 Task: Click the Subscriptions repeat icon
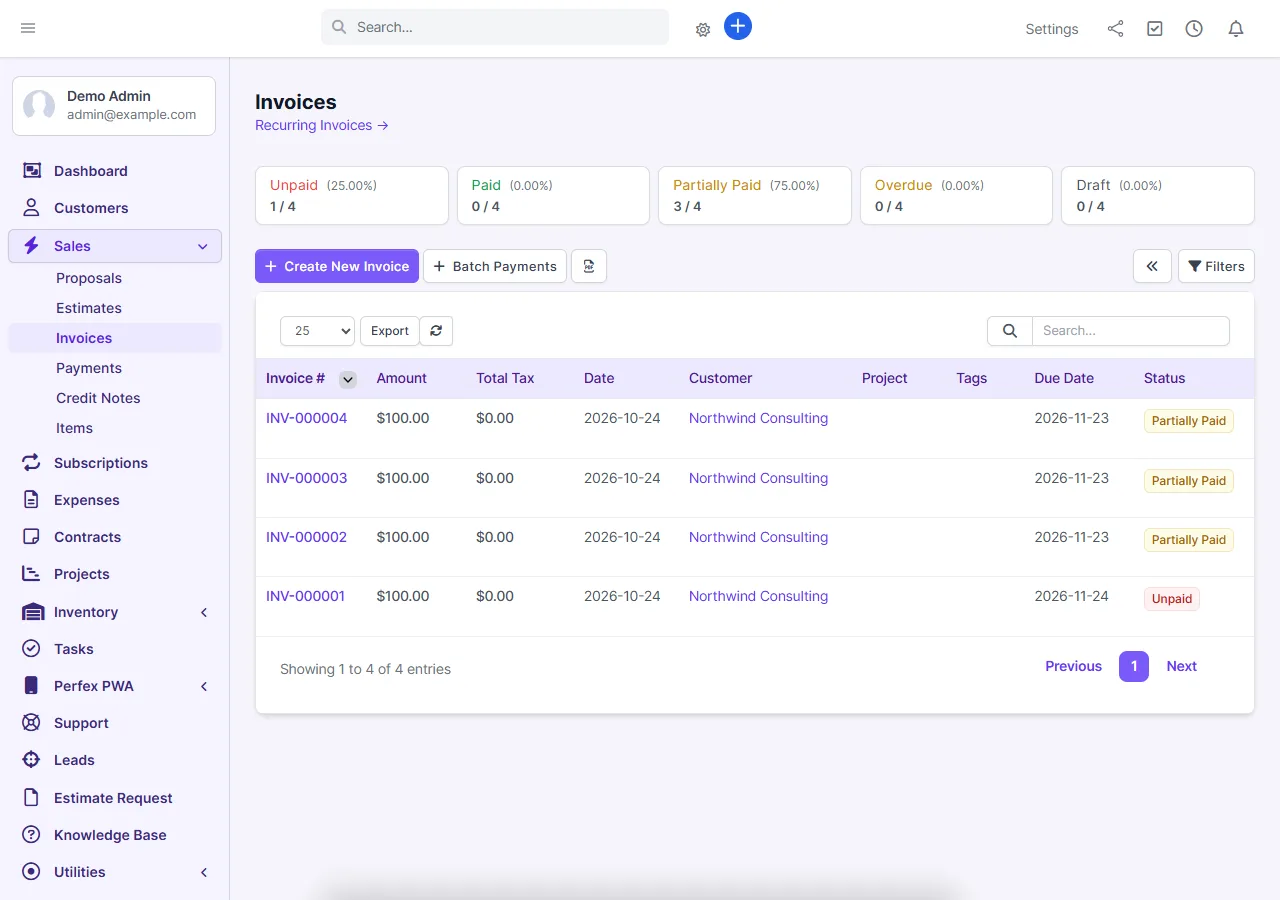click(x=32, y=463)
